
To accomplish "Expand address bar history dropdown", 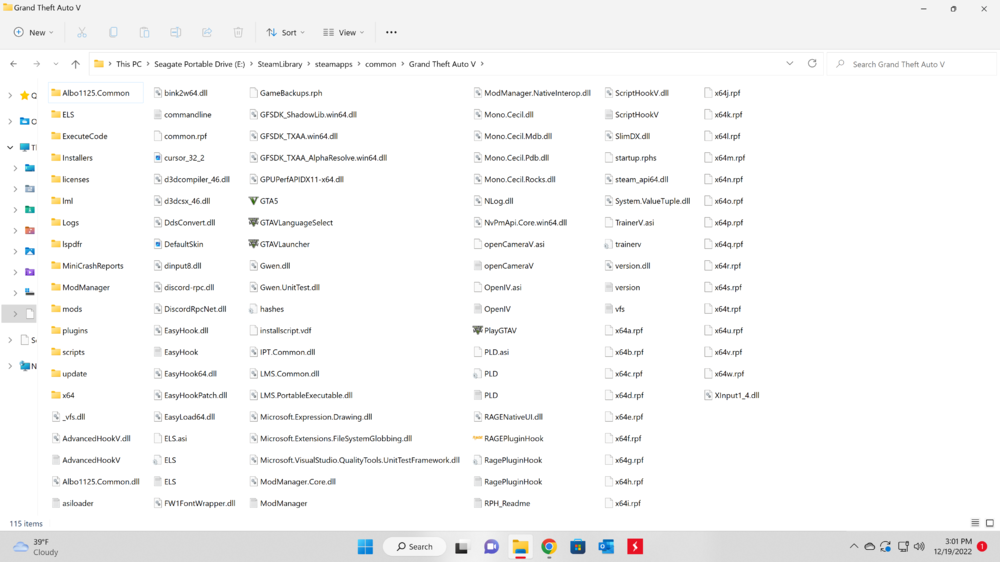I will [x=790, y=64].
